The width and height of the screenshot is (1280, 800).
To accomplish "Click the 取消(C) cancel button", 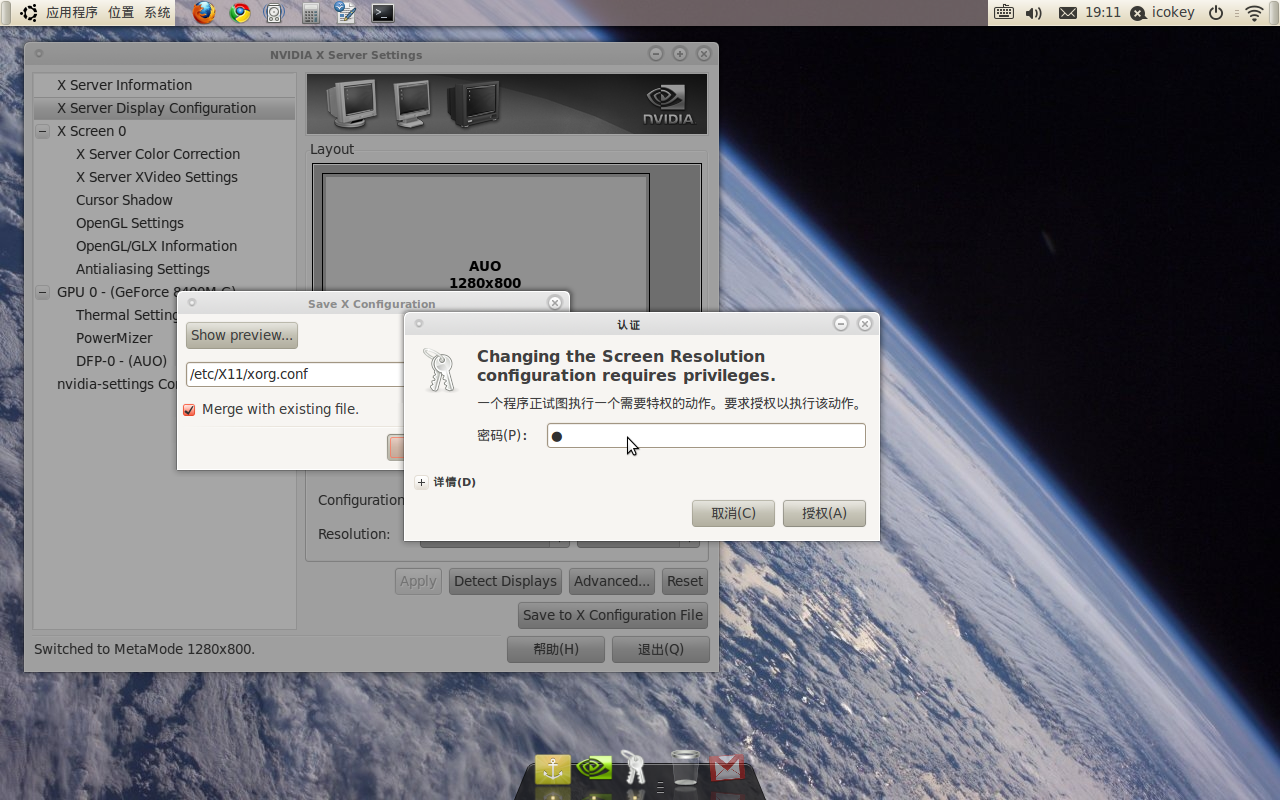I will [733, 513].
